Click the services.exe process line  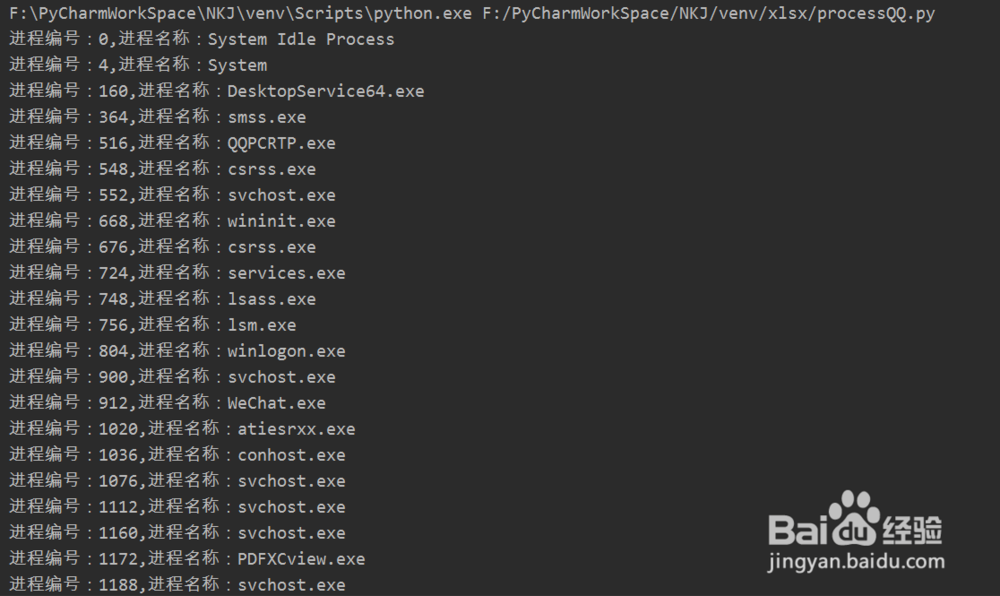(x=177, y=273)
